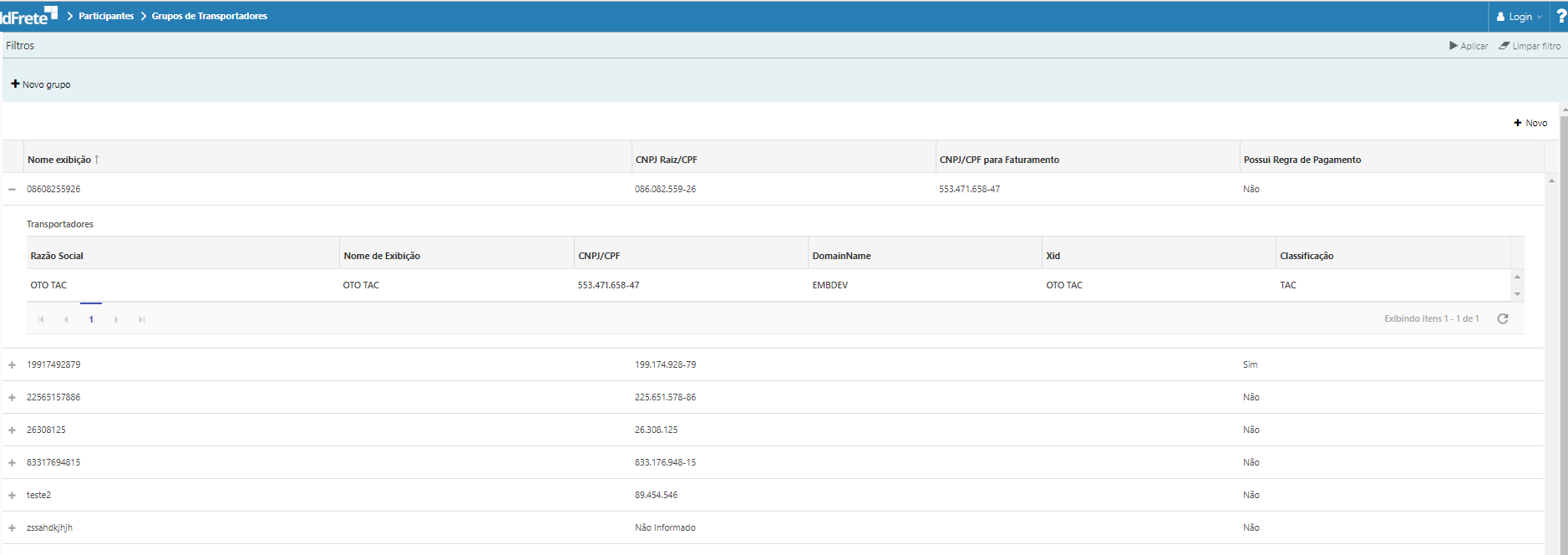
Task: Expand the 22565157886 group row
Action: coord(12,398)
